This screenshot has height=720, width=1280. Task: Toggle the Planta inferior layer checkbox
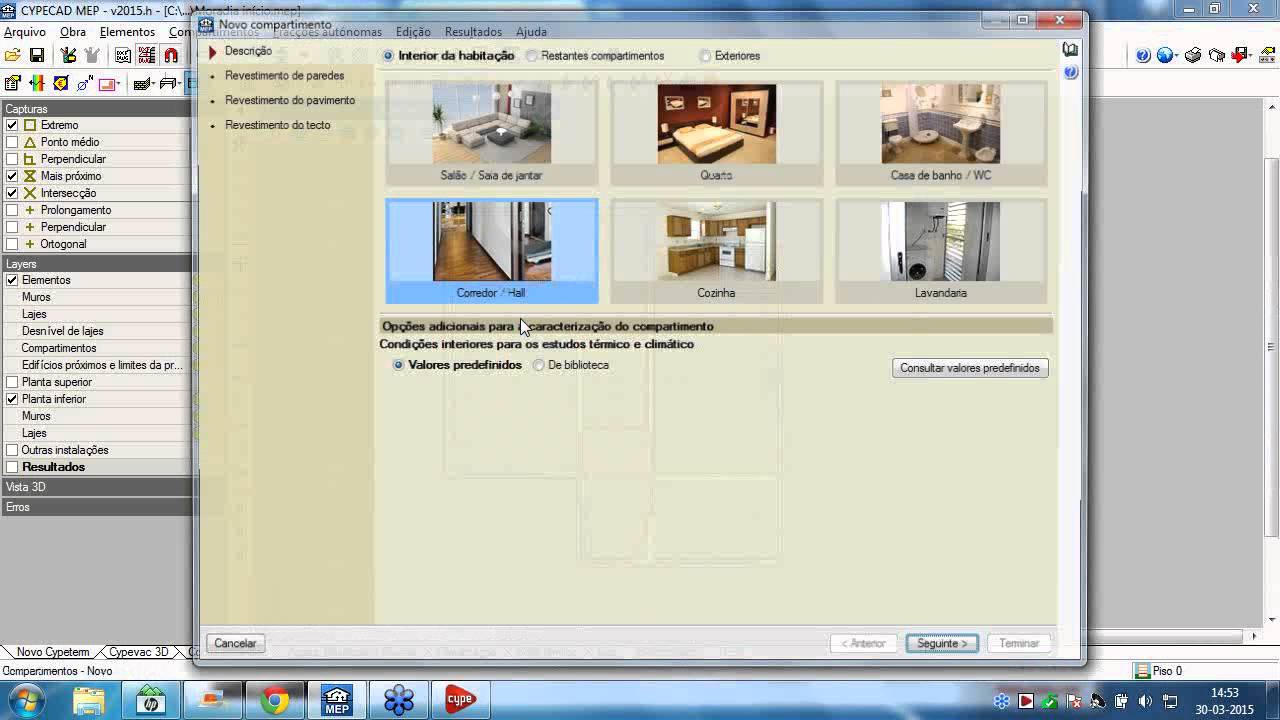(x=12, y=399)
